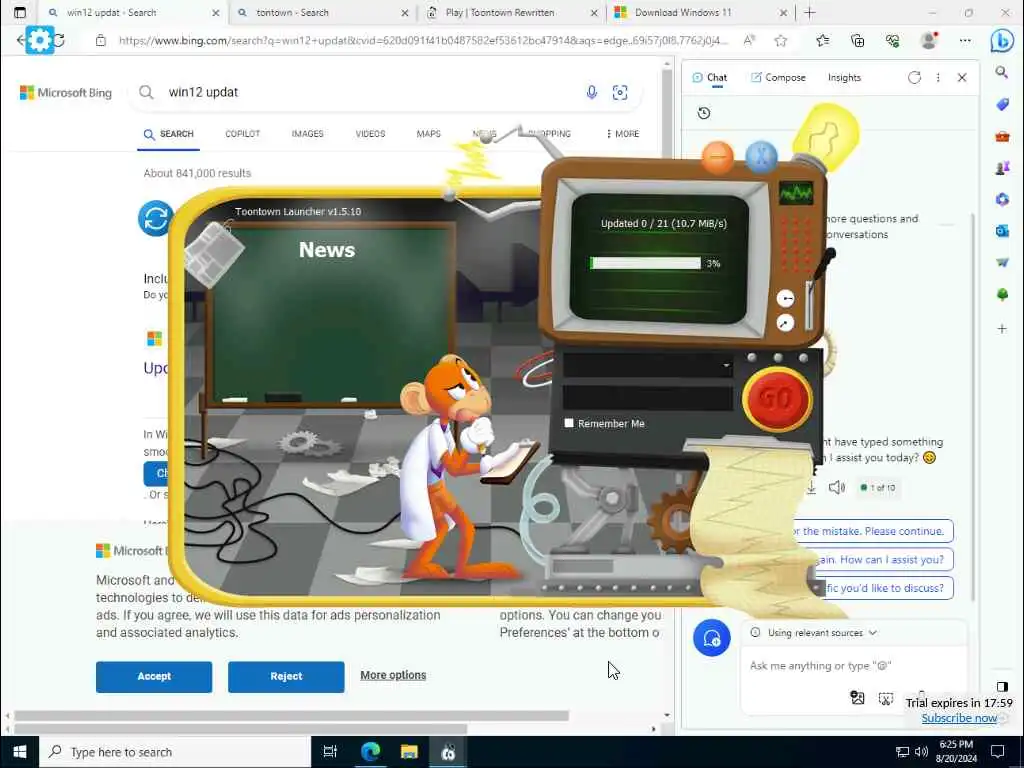Click the red GO button in Toontown Launcher
Screen dimensions: 1024x768
point(776,398)
